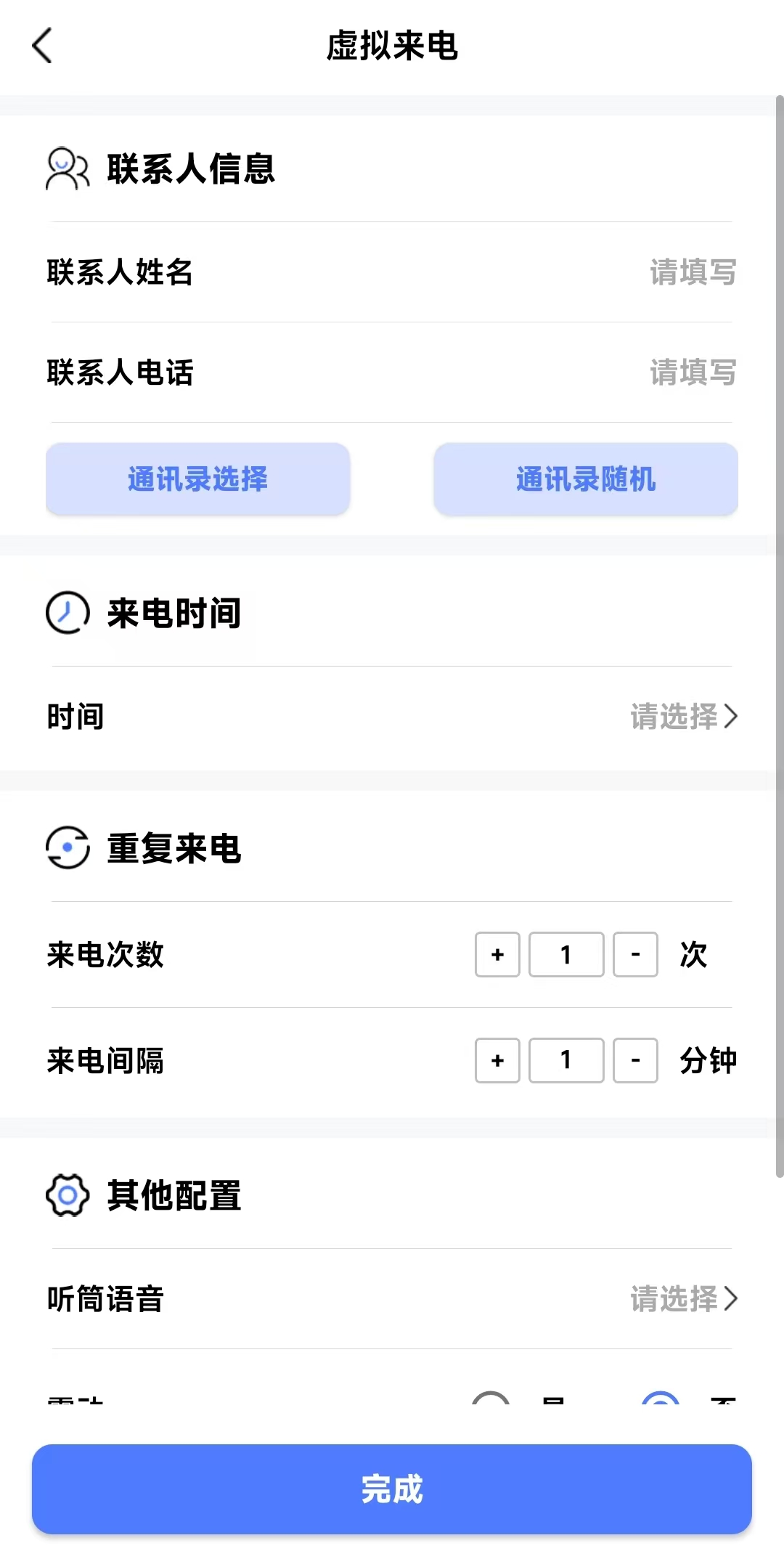Viewport: 784px width, 1567px height.
Task: Fill in the 联系人电话 field
Action: pyautogui.click(x=692, y=373)
